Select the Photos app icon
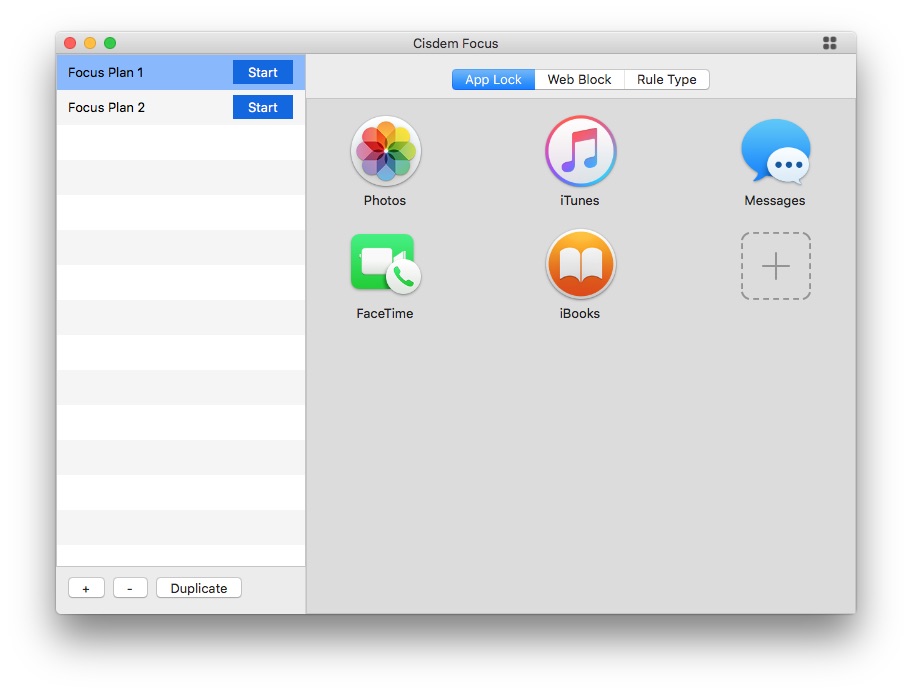The width and height of the screenshot is (912, 694). click(386, 151)
